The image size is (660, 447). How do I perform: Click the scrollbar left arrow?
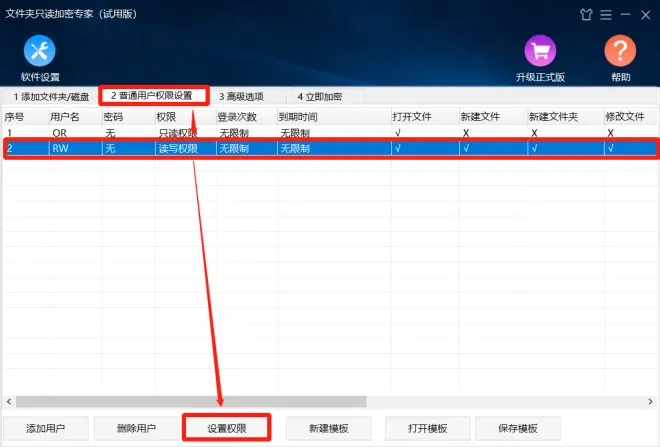tap(9, 402)
